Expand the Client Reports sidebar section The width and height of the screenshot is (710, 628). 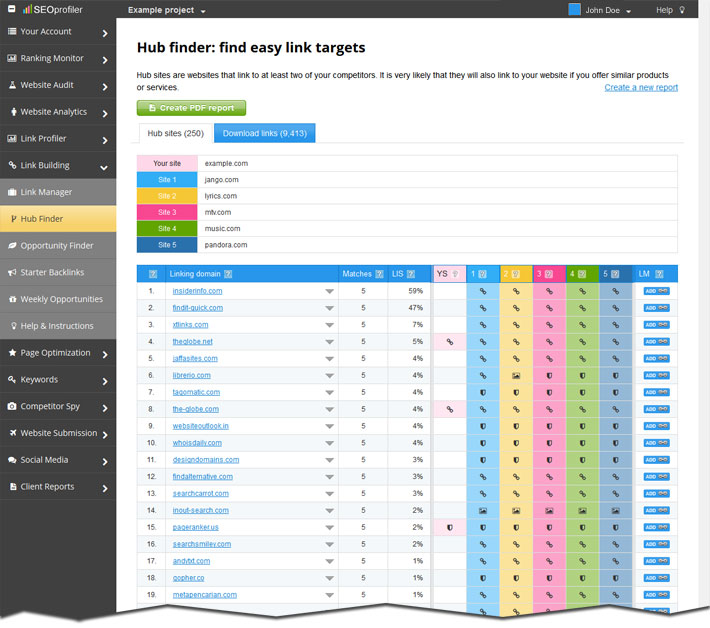point(58,487)
